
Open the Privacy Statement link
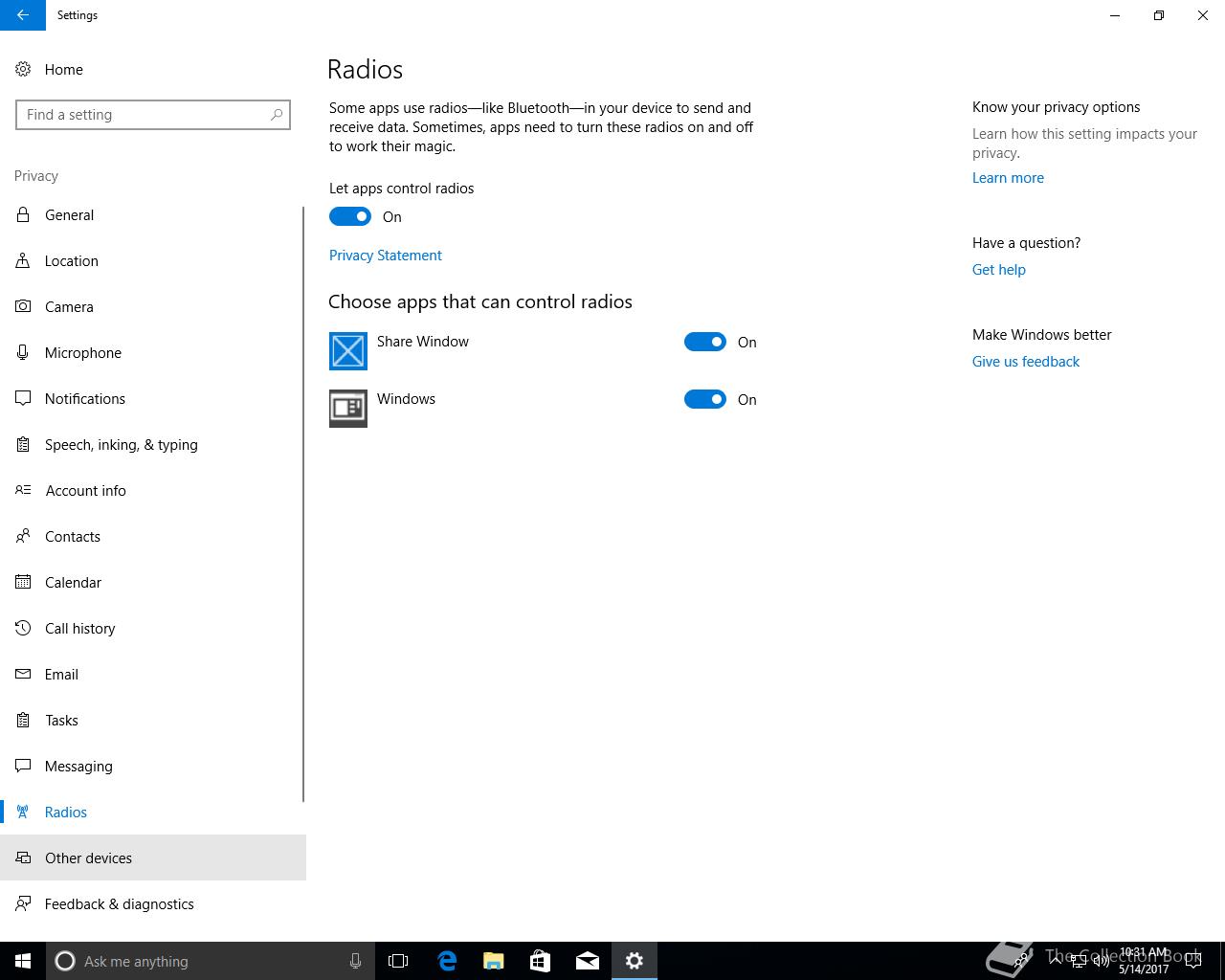tap(386, 256)
